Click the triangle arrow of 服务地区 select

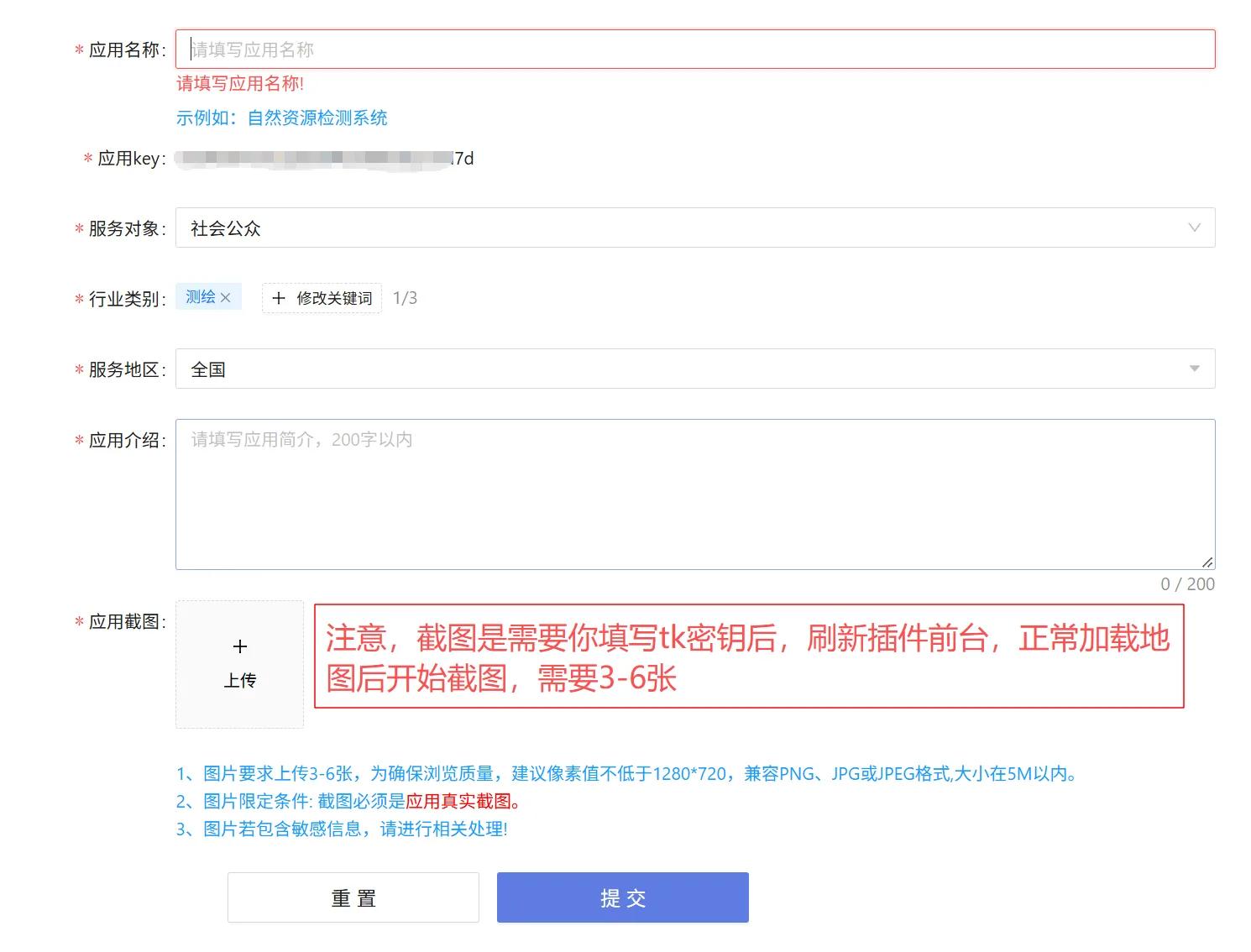[1194, 369]
